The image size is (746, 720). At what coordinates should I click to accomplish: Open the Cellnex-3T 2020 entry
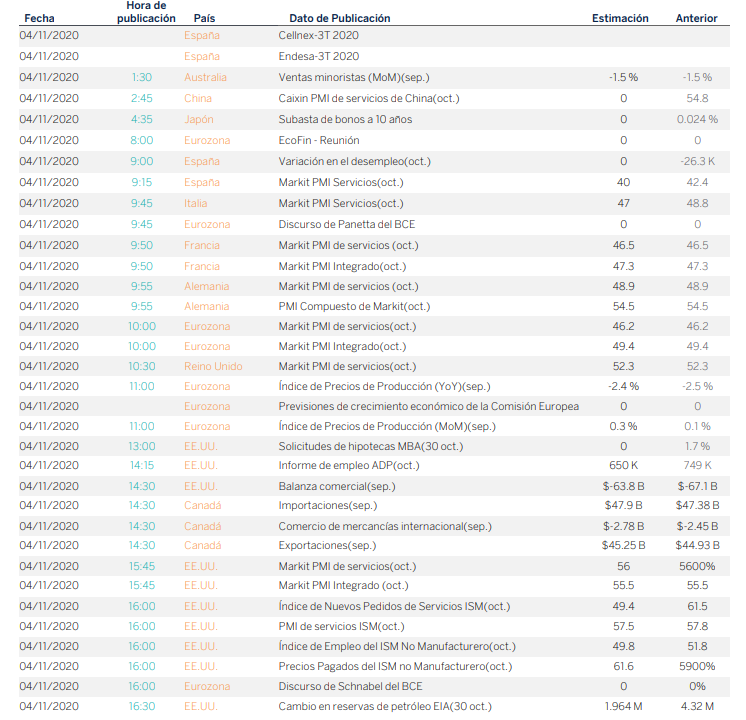[318, 36]
